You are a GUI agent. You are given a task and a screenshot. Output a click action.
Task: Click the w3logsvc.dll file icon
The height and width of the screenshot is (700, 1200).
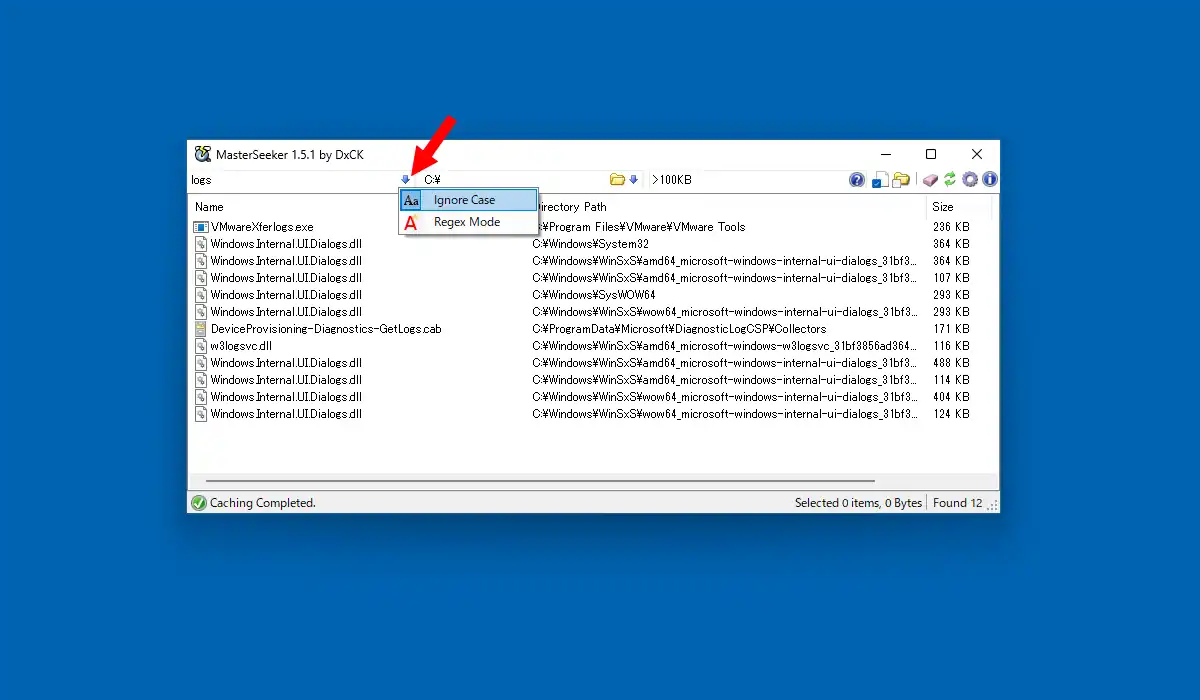200,346
